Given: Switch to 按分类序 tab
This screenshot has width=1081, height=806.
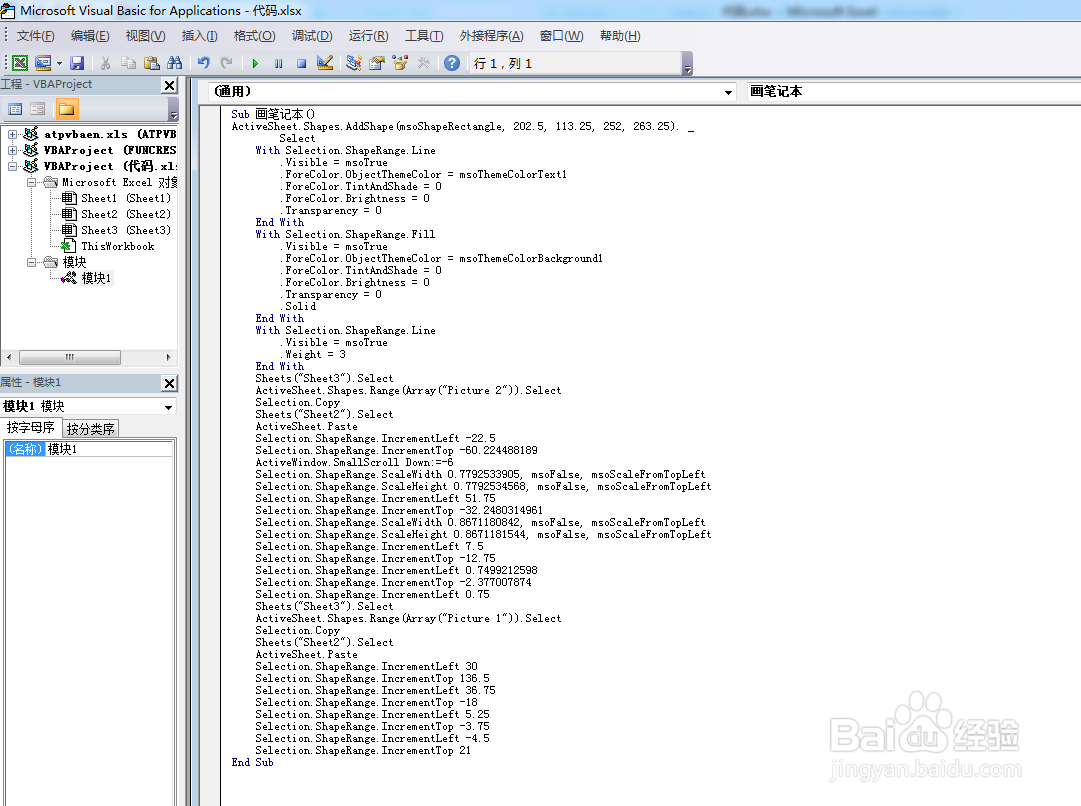Looking at the screenshot, I should (x=90, y=429).
